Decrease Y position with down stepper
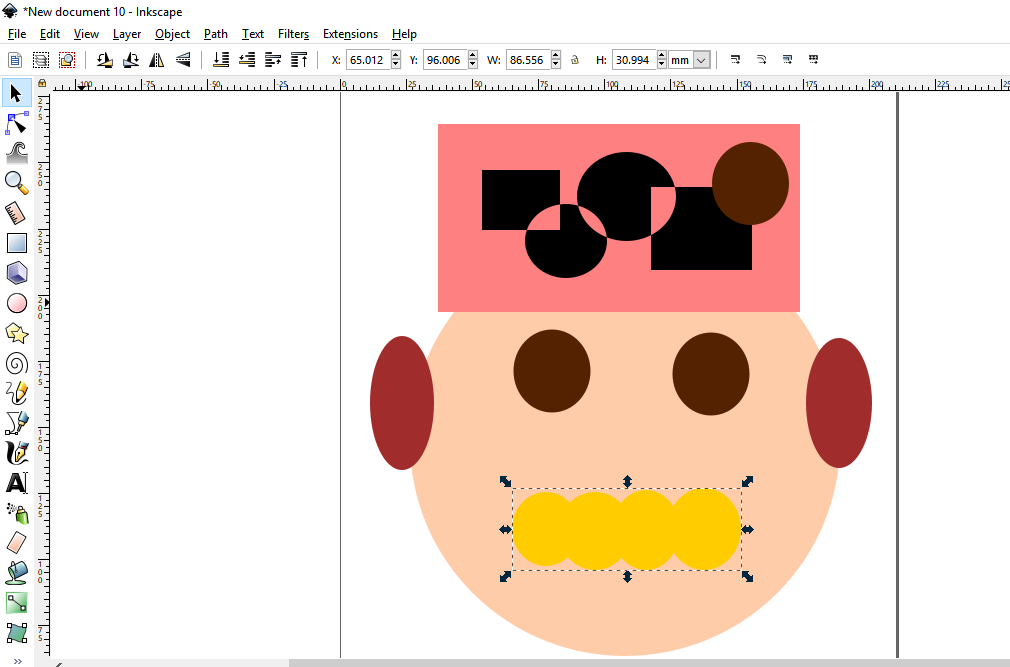This screenshot has width=1010, height=667. [x=473, y=64]
